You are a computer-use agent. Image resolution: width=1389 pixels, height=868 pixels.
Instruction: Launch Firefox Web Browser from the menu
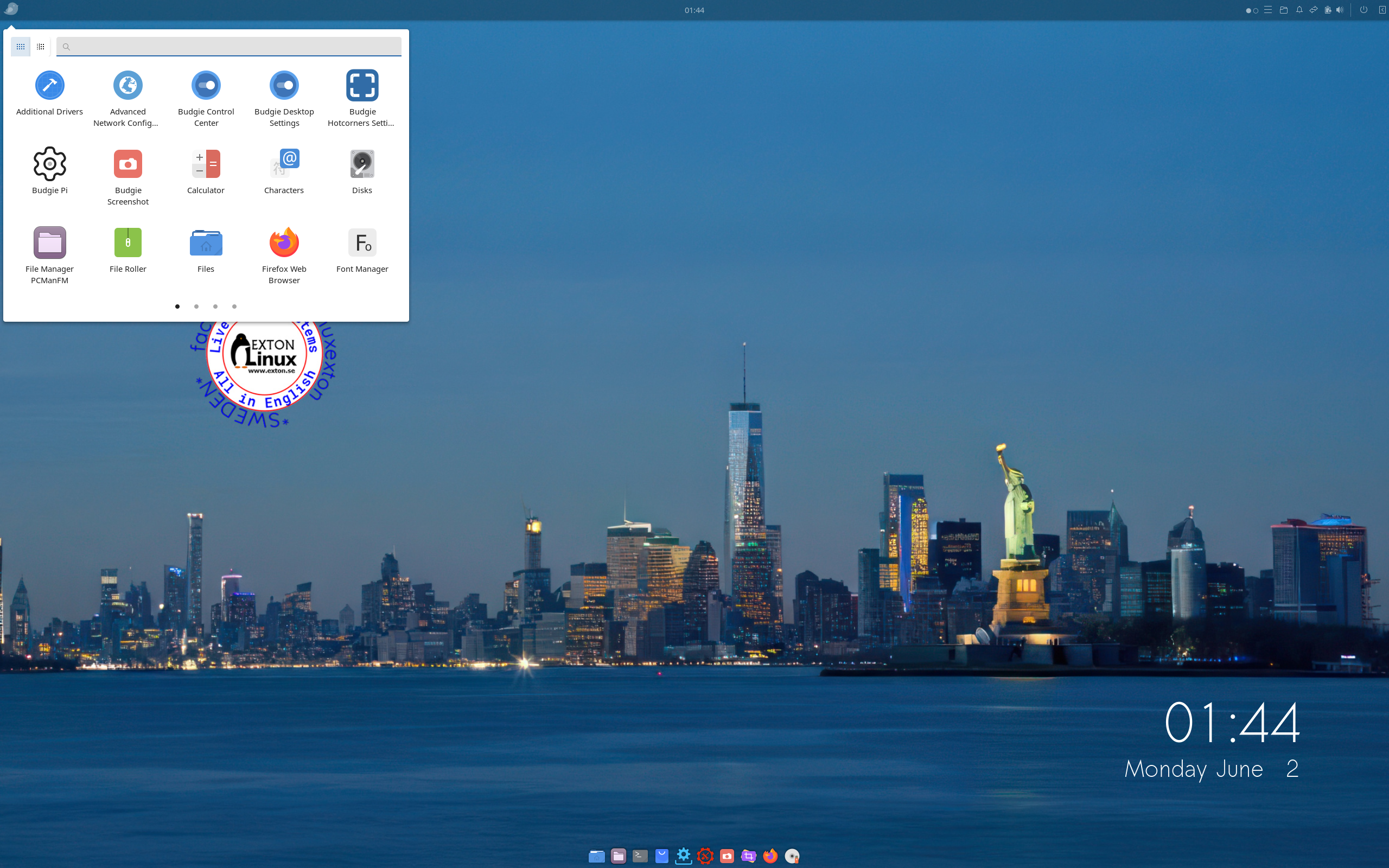pyautogui.click(x=284, y=256)
